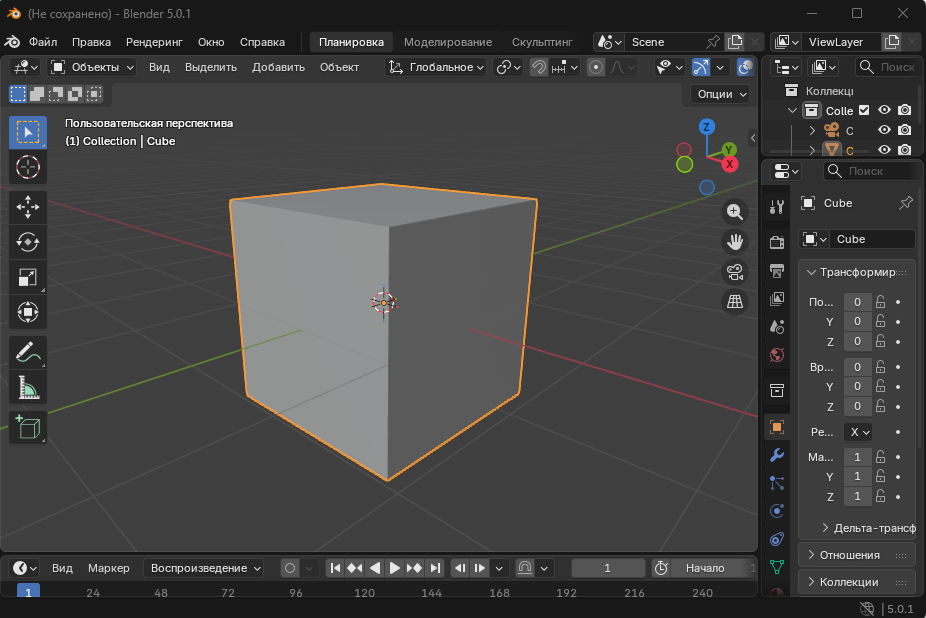
Task: Open the View Layer properties tab
Action: pos(777,298)
